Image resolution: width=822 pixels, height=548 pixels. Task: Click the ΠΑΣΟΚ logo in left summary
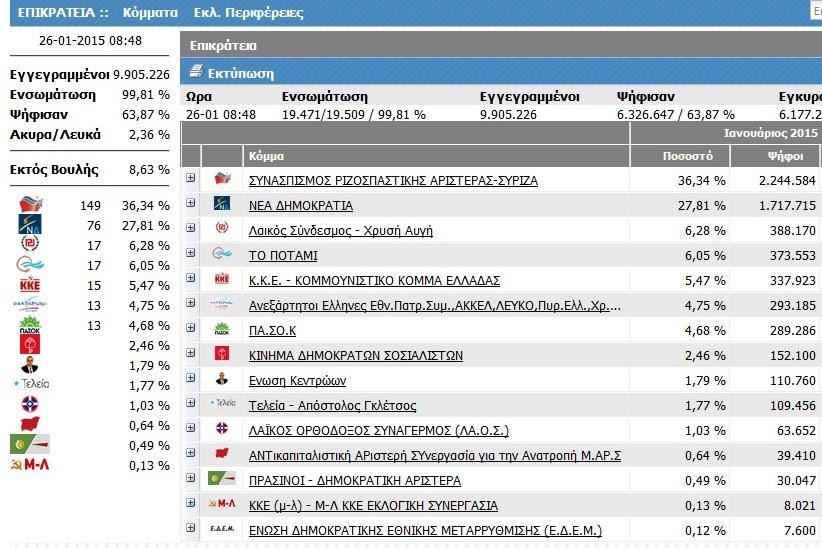point(30,324)
